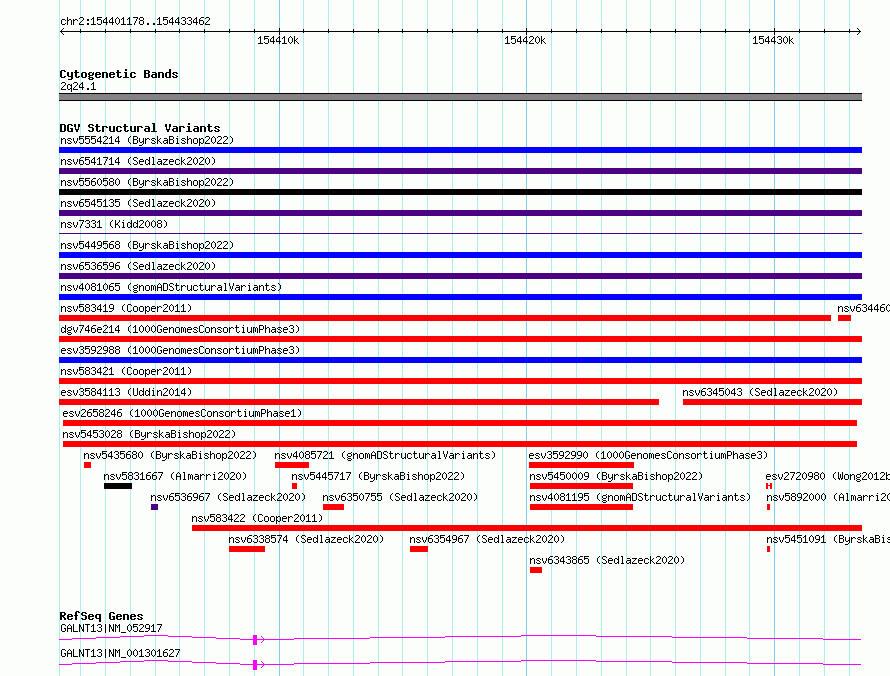Open the nsv6345043 Sedlazeck2020 red bar
The image size is (890, 676).
tap(769, 402)
